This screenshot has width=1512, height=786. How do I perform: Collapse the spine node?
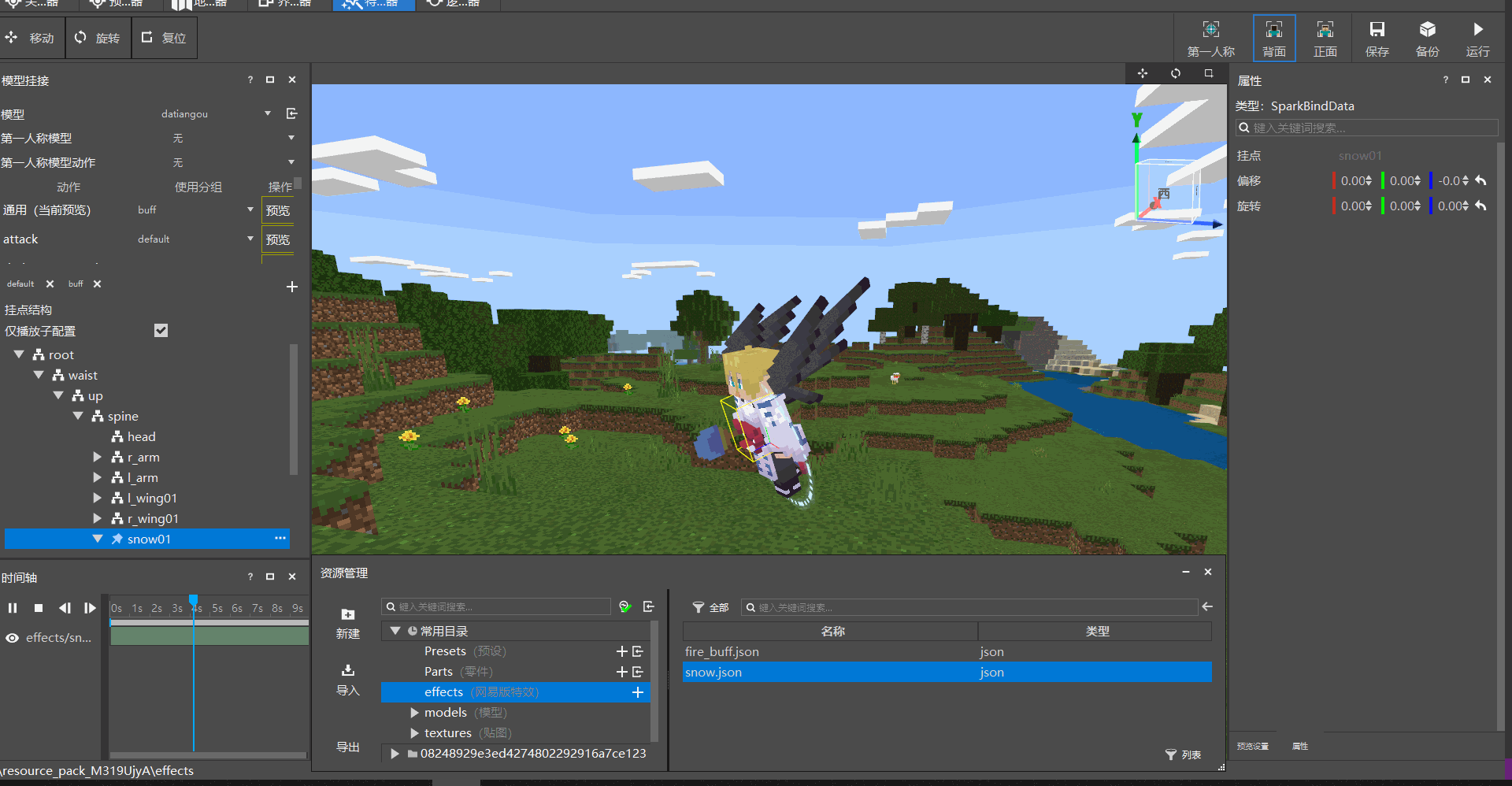(x=78, y=416)
